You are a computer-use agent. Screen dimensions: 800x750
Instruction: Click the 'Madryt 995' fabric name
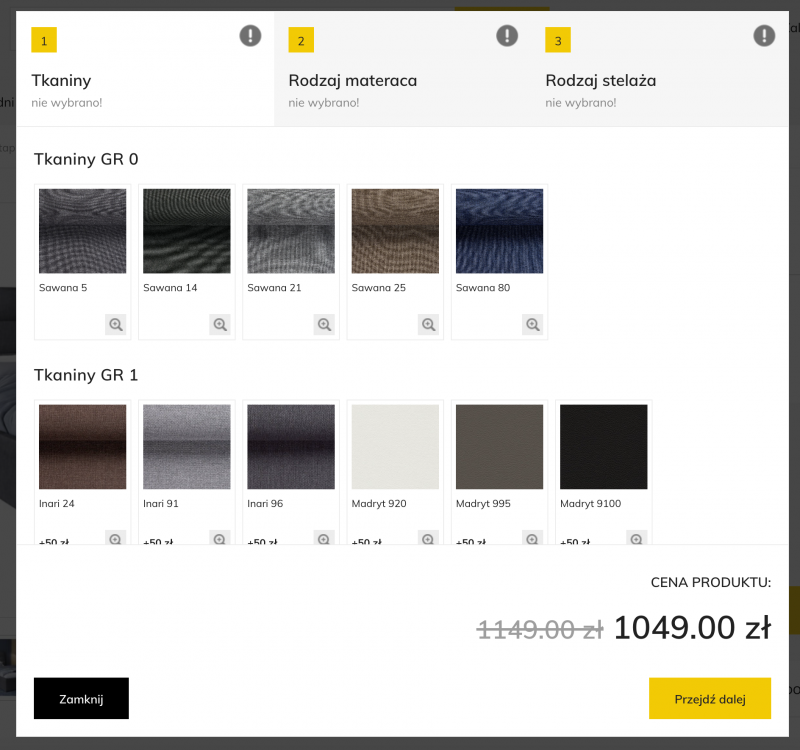point(483,504)
